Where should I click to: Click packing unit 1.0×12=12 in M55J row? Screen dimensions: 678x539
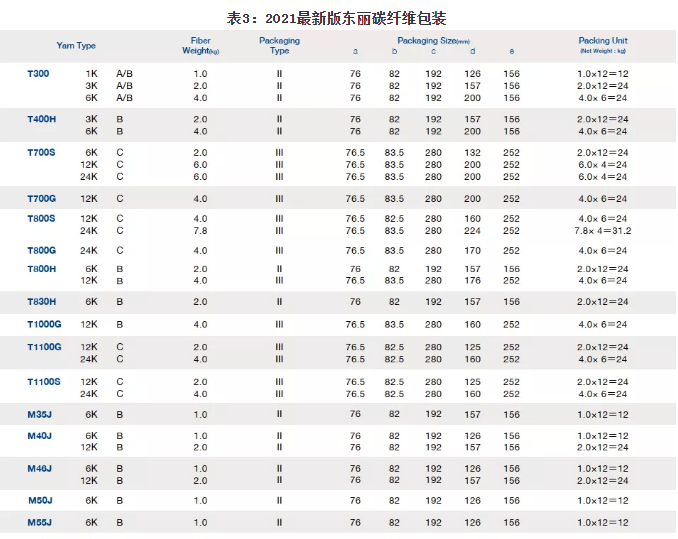point(603,523)
